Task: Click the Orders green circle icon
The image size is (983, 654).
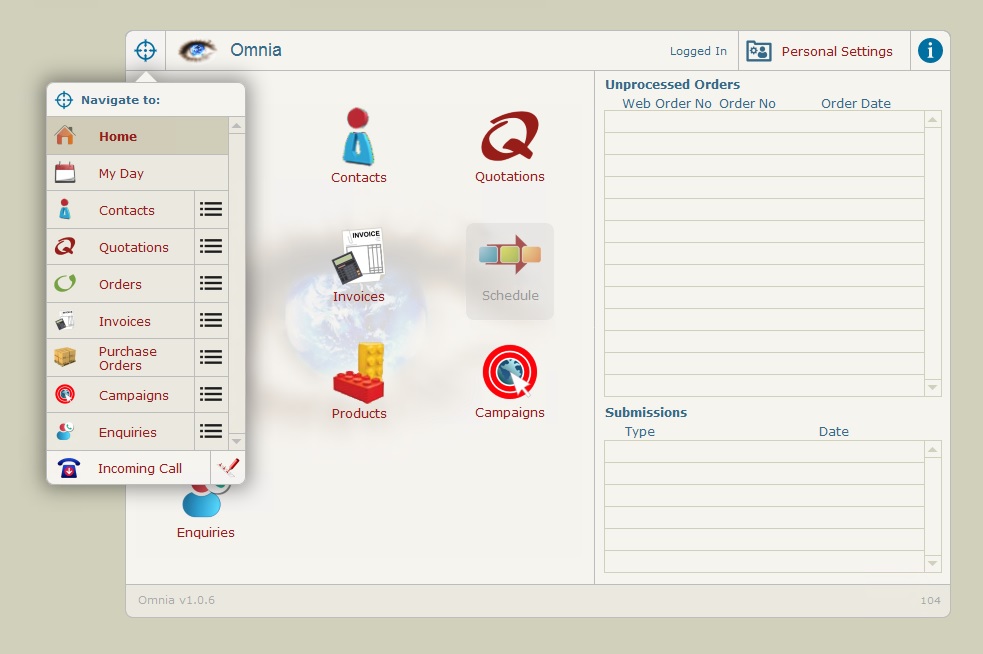Action: [65, 283]
